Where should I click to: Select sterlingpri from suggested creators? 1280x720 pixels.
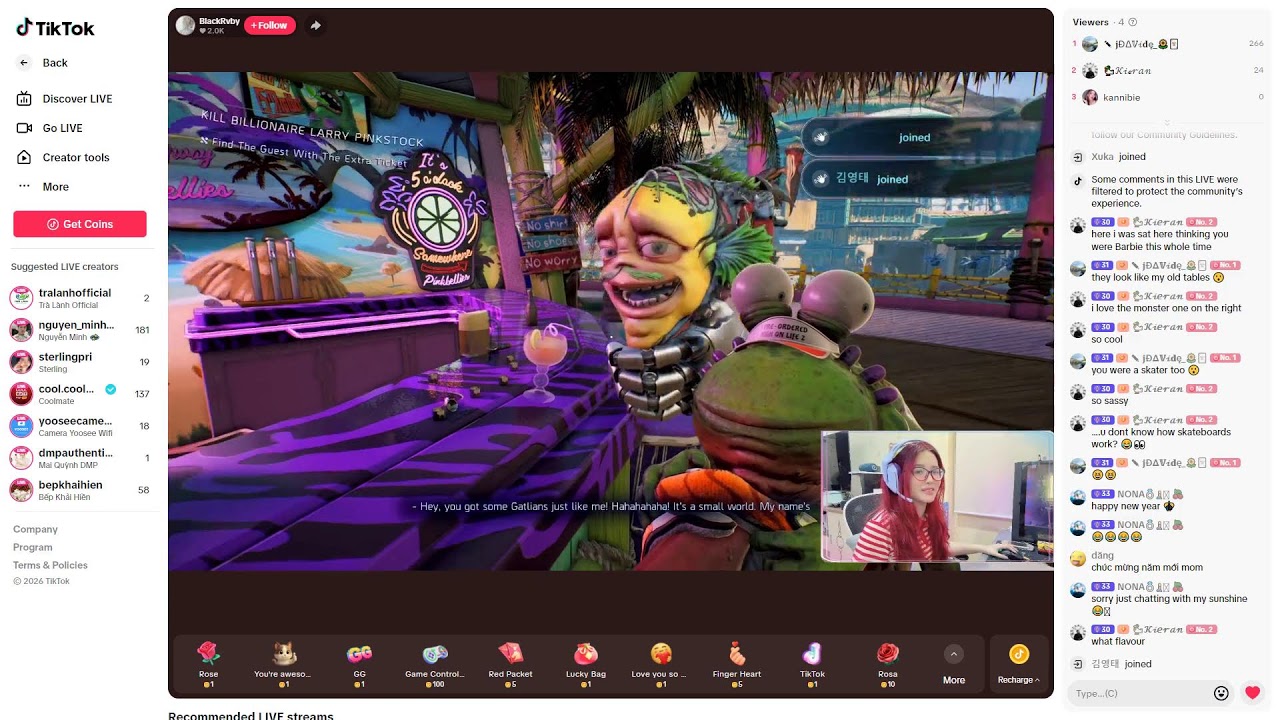[x=80, y=362]
